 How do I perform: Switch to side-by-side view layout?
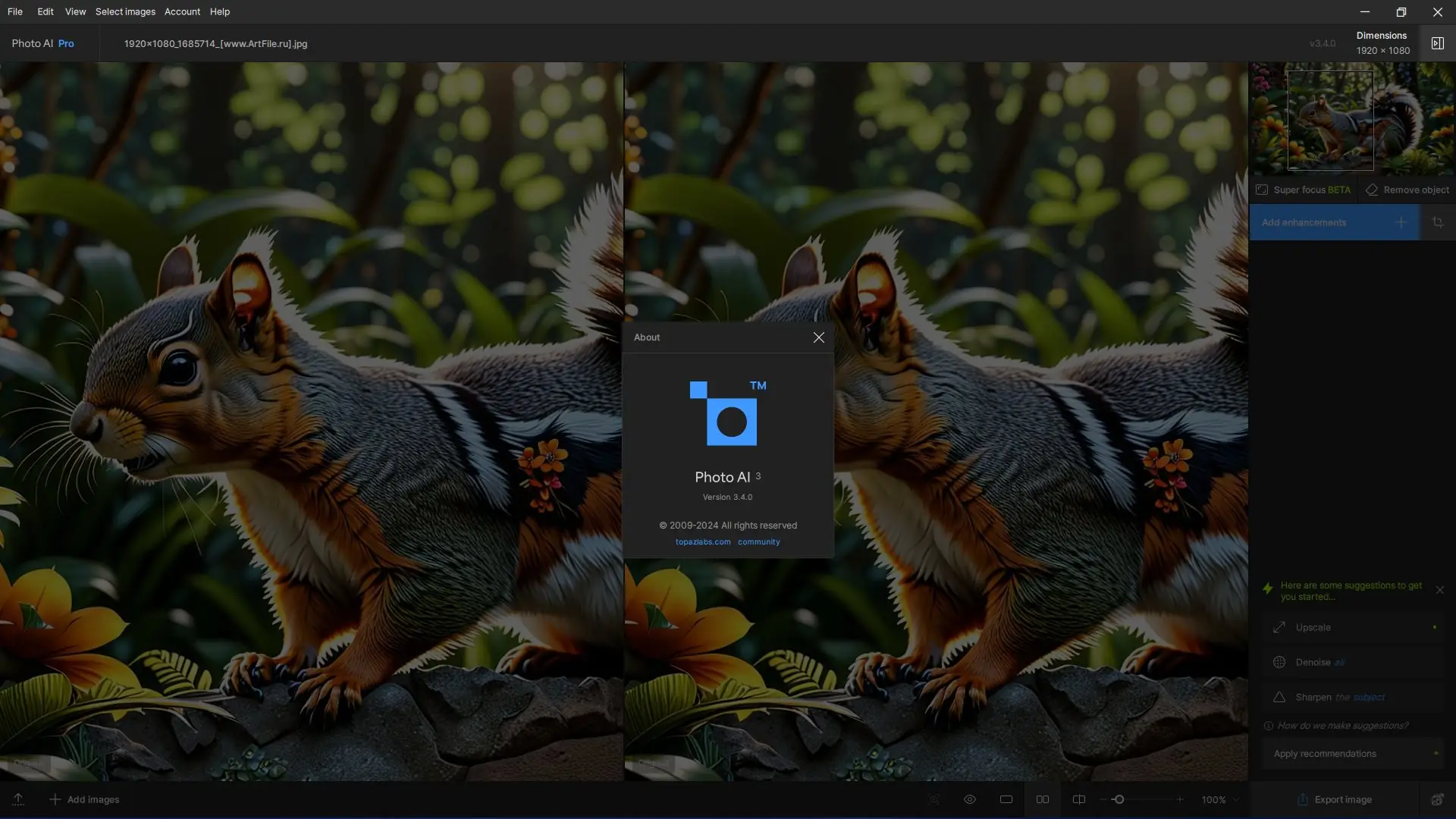[x=1043, y=799]
